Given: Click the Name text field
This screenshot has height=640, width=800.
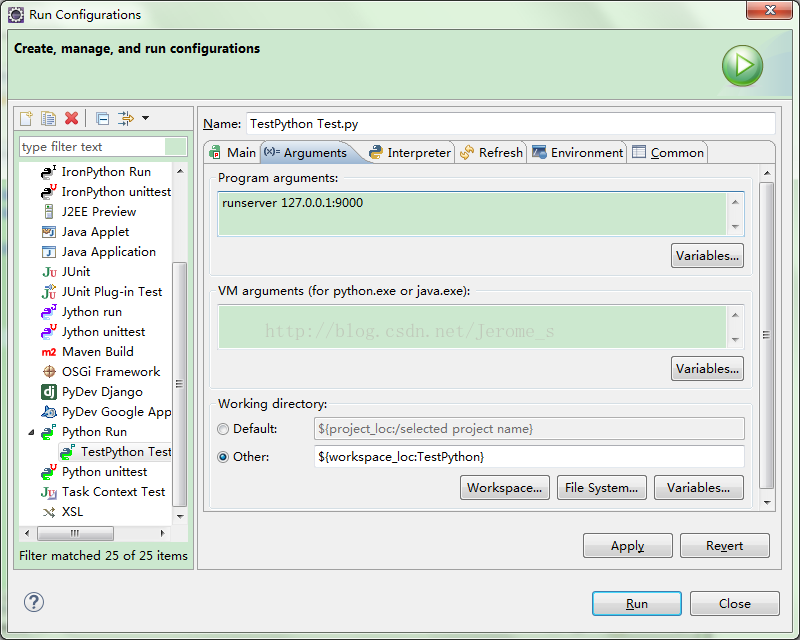Looking at the screenshot, I should point(510,124).
